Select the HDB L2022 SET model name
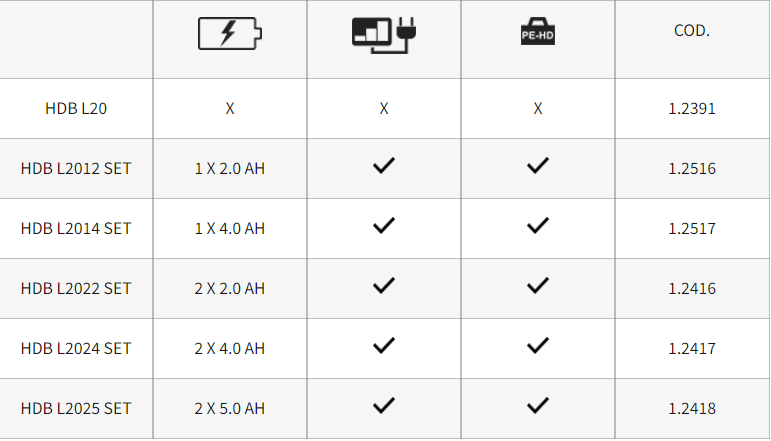The width and height of the screenshot is (771, 441). tap(76, 288)
